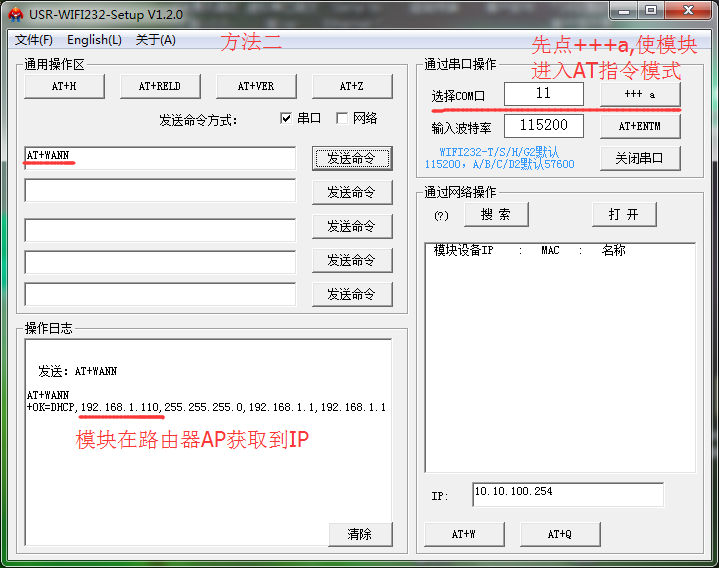Click 关闭串口 to close serial port

point(640,158)
